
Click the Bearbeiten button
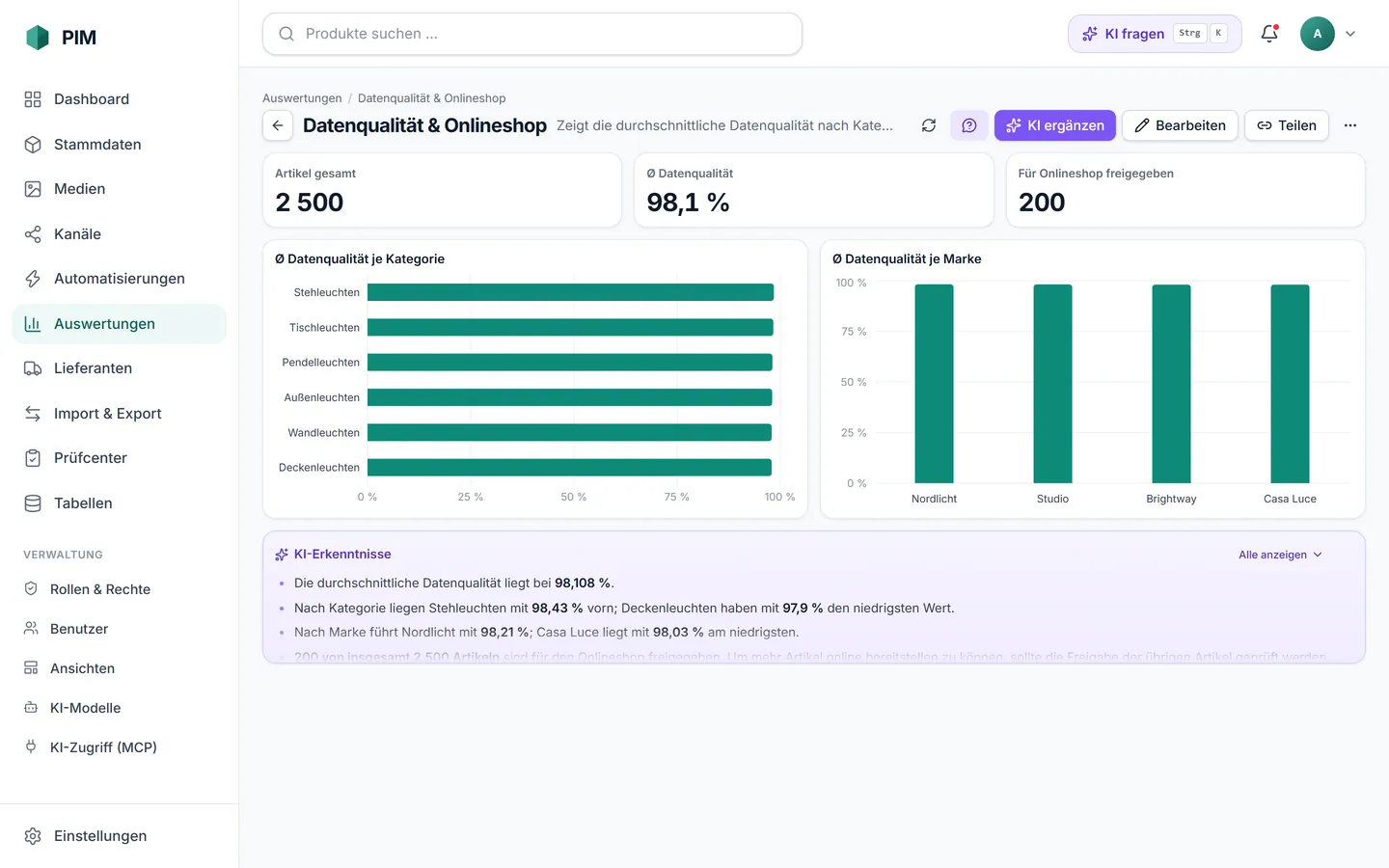click(x=1180, y=125)
